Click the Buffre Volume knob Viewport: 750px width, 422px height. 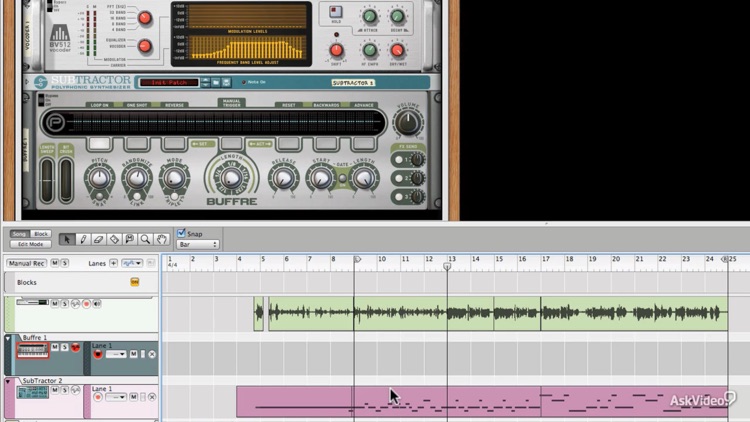(408, 122)
